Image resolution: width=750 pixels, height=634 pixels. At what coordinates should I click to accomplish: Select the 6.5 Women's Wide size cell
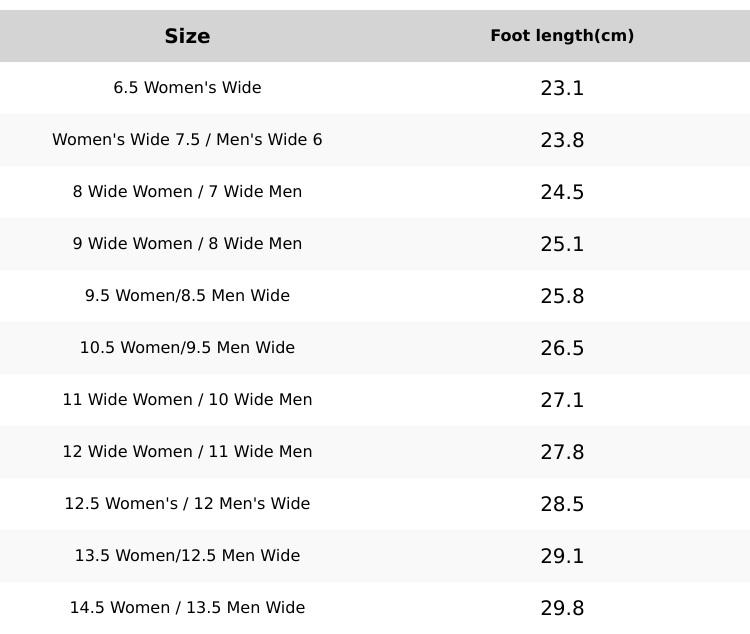point(187,88)
